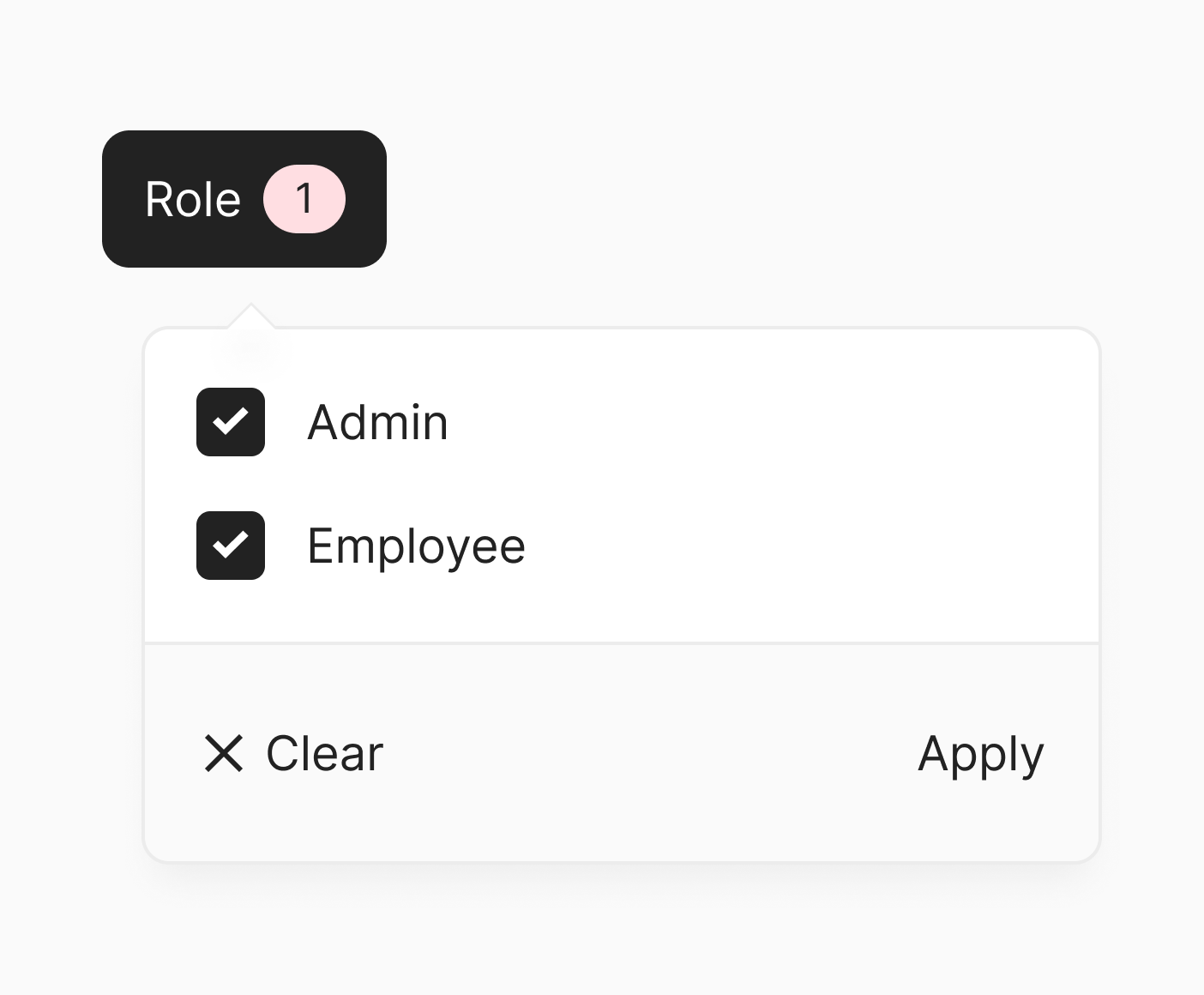Image resolution: width=1204 pixels, height=995 pixels.
Task: Toggle Admin role via its label
Action: tap(377, 422)
